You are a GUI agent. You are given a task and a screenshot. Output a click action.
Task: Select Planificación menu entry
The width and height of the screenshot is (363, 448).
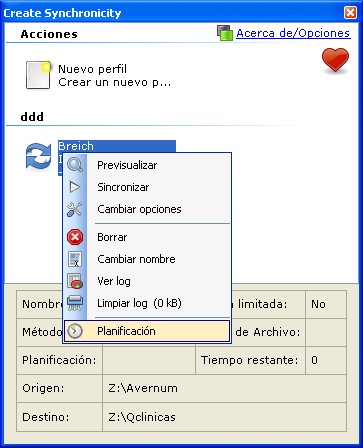[147, 331]
